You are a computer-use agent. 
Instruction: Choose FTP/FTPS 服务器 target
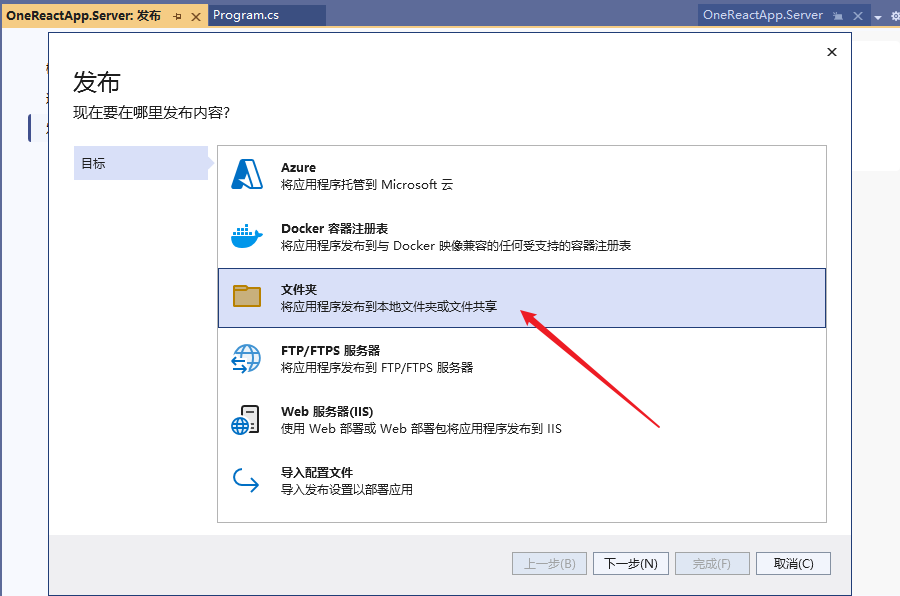click(522, 359)
